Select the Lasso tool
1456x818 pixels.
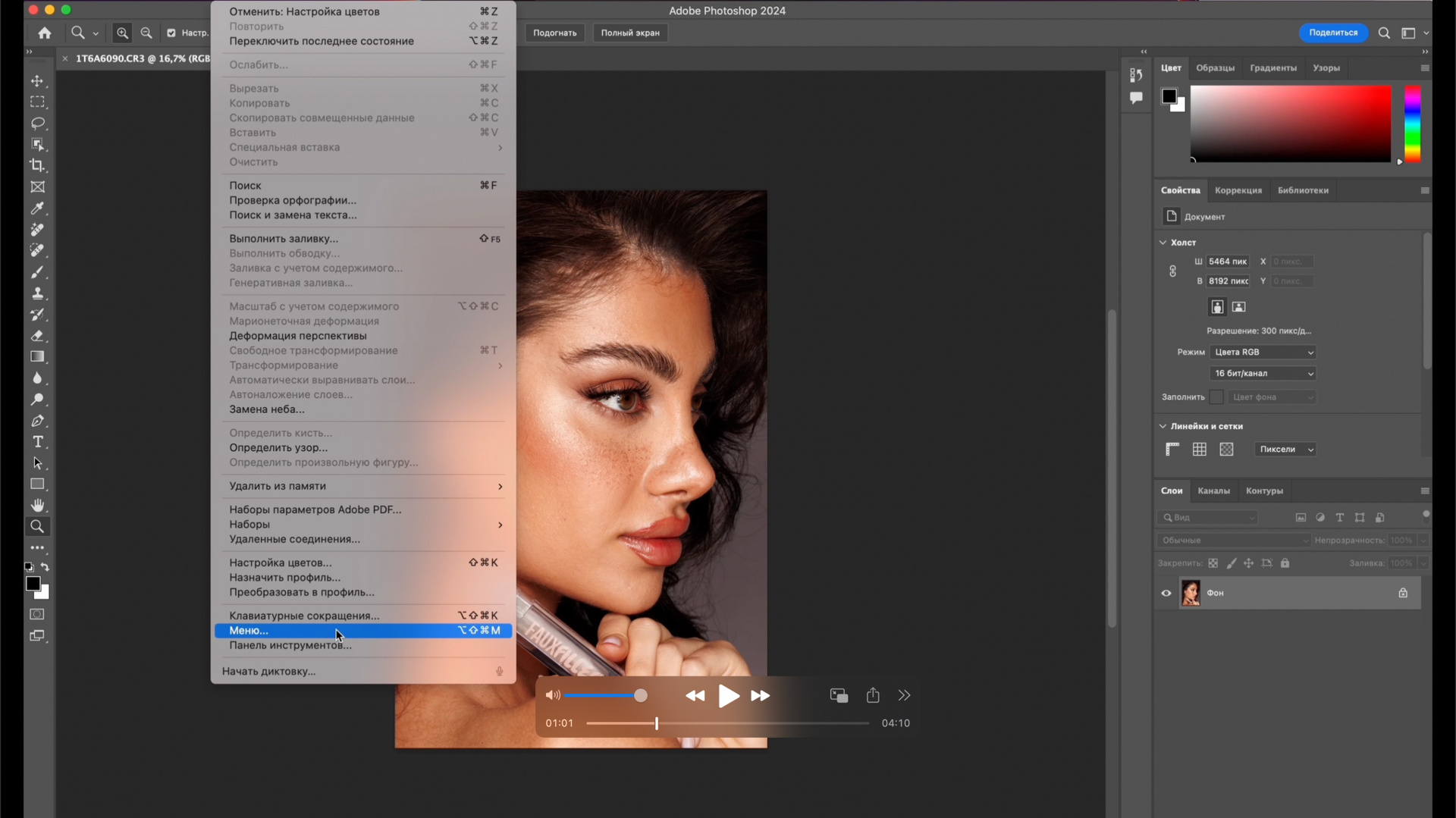point(37,123)
